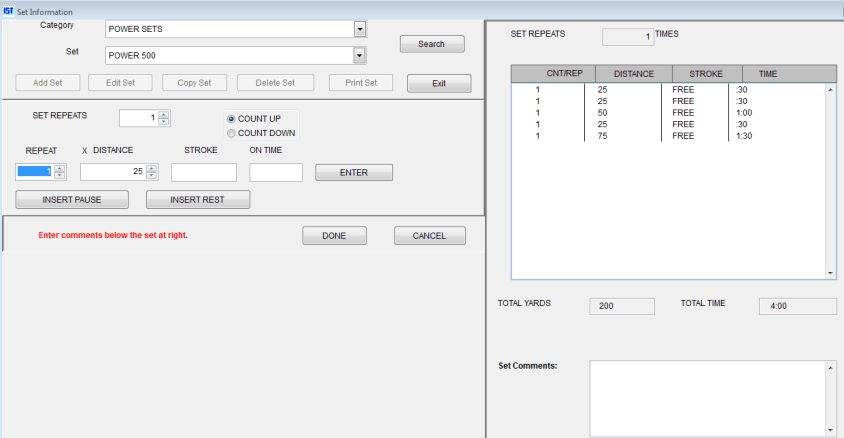Click inside the Set Comments text area
The width and height of the screenshot is (844, 438).
click(706, 398)
